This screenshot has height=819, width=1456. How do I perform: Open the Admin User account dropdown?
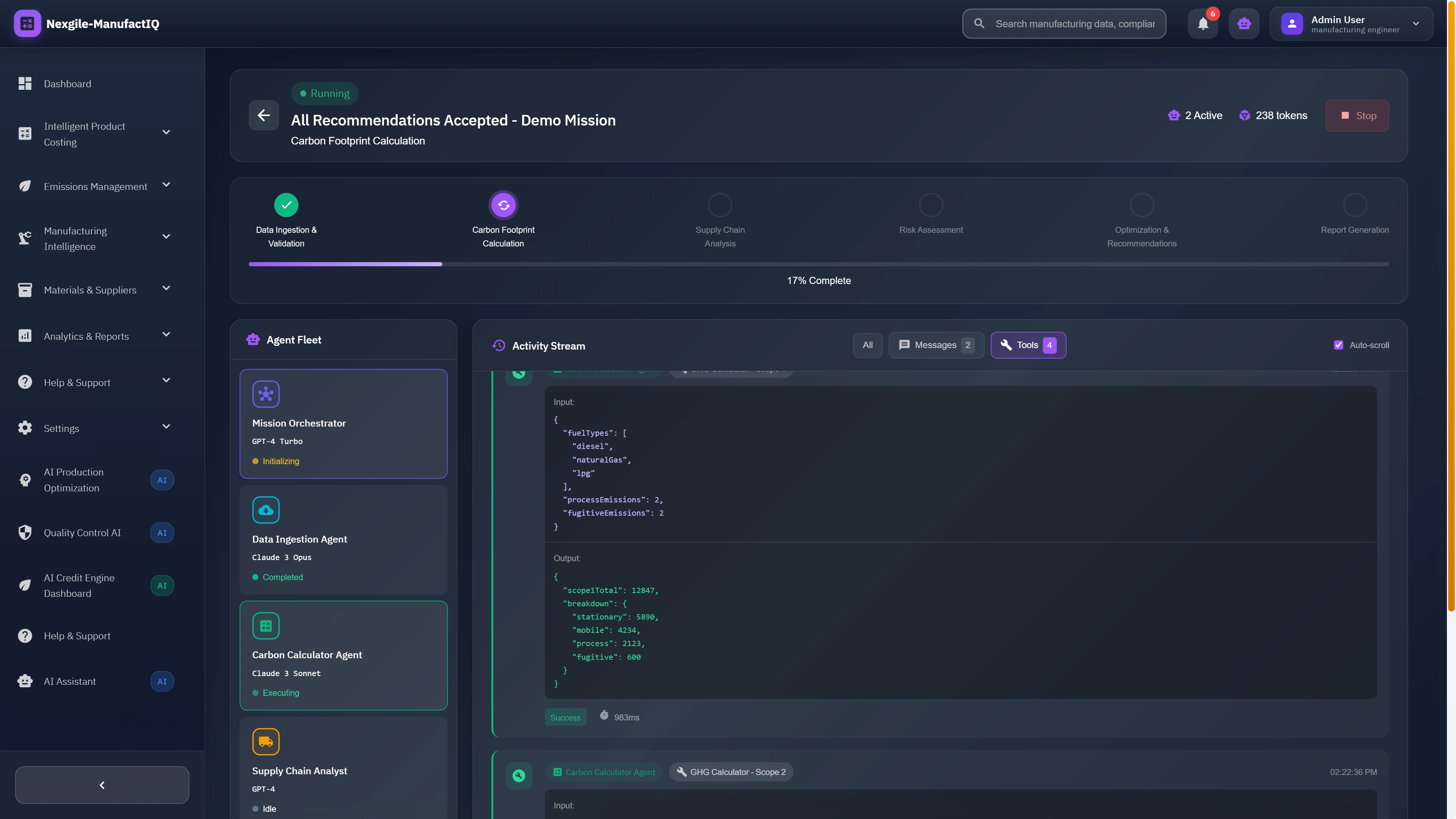[x=1351, y=24]
